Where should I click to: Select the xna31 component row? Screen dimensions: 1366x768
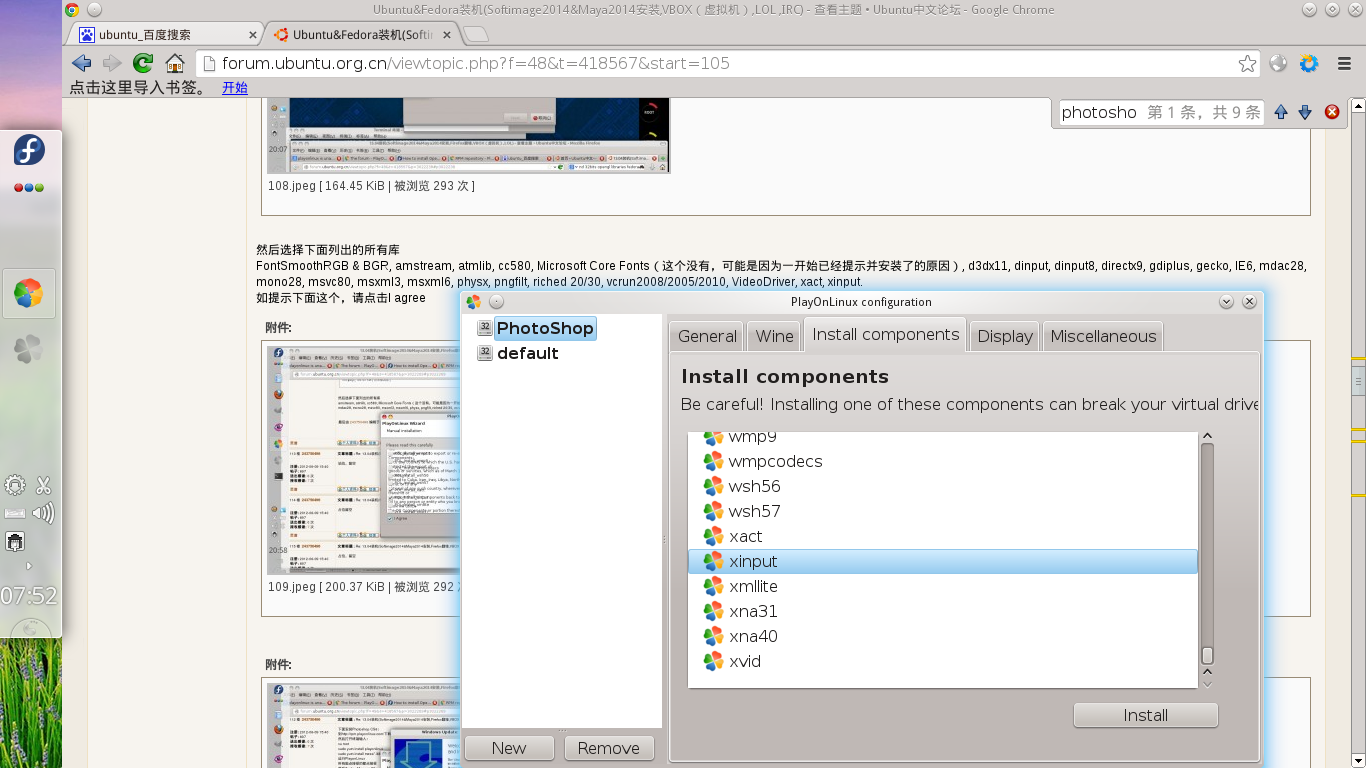943,612
